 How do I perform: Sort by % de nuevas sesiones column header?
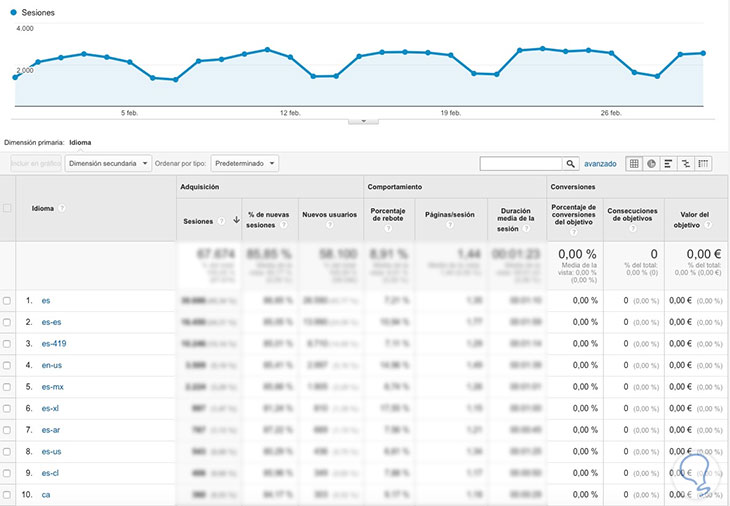268,220
